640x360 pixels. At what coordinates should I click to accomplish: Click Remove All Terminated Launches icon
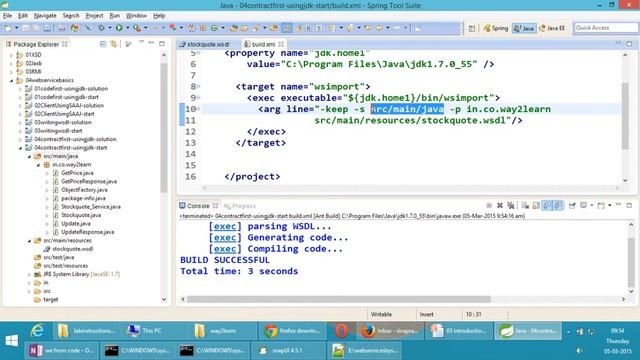pos(511,205)
